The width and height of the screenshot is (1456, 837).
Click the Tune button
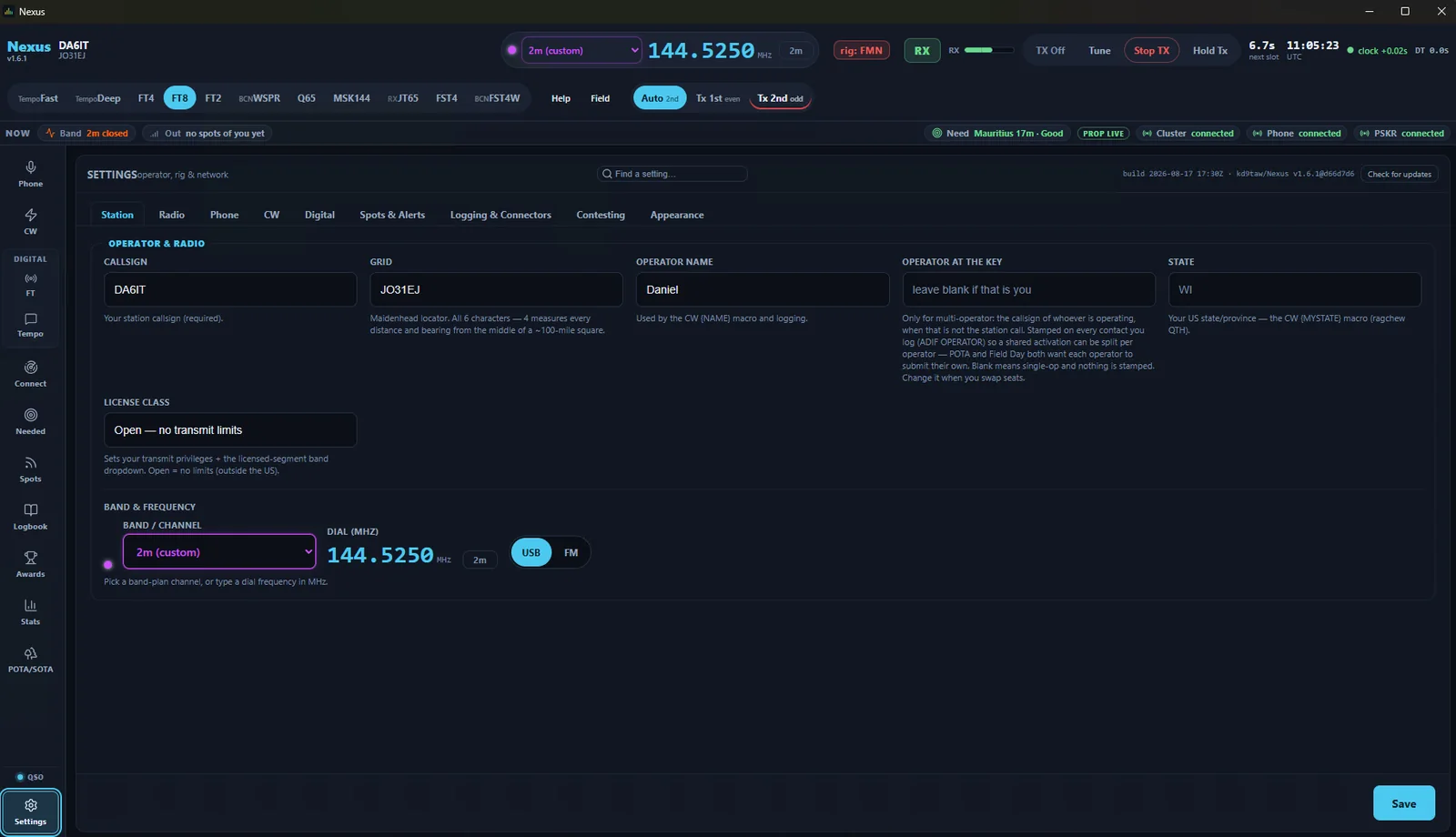point(1099,51)
